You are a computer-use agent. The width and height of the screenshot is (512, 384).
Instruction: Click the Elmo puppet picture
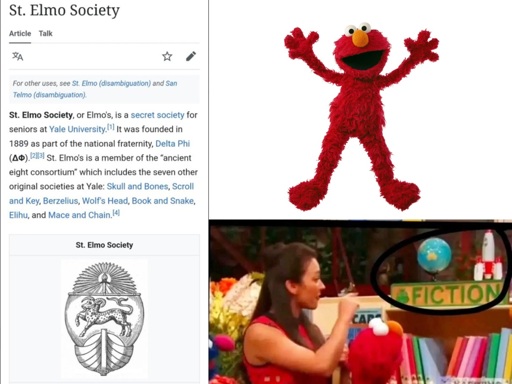tap(362, 117)
